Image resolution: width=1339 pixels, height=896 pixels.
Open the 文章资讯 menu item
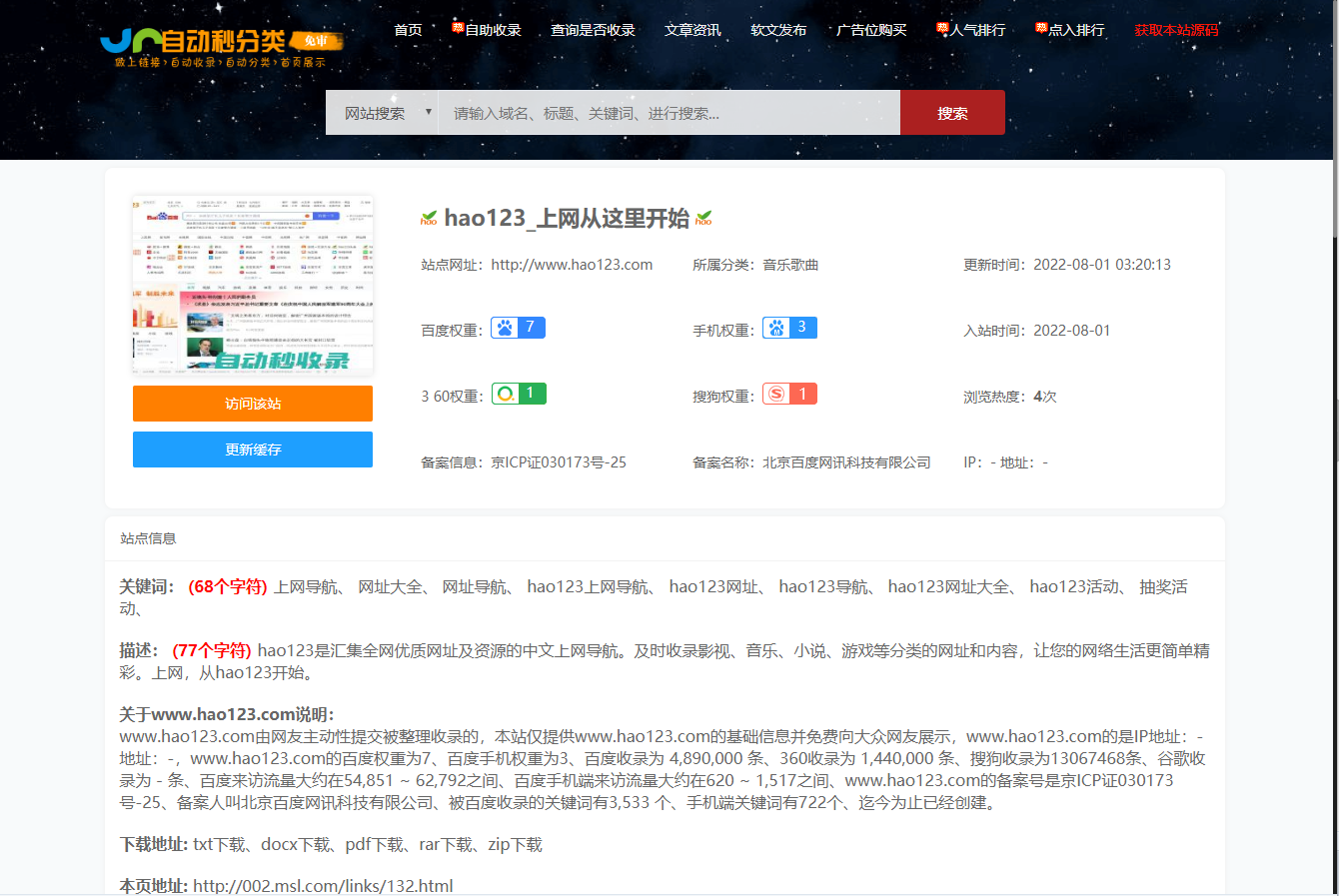pyautogui.click(x=692, y=30)
